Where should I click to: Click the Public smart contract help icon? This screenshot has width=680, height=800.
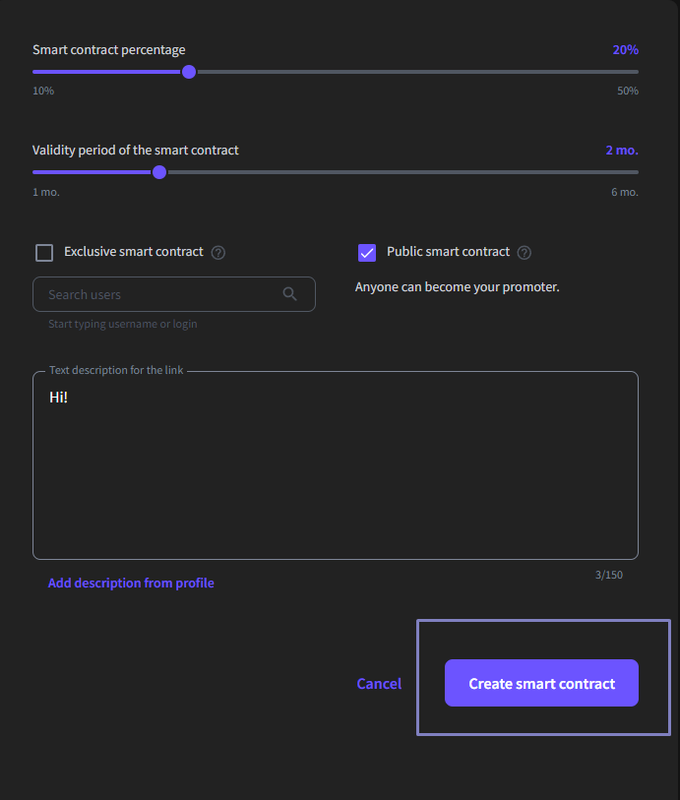524,253
